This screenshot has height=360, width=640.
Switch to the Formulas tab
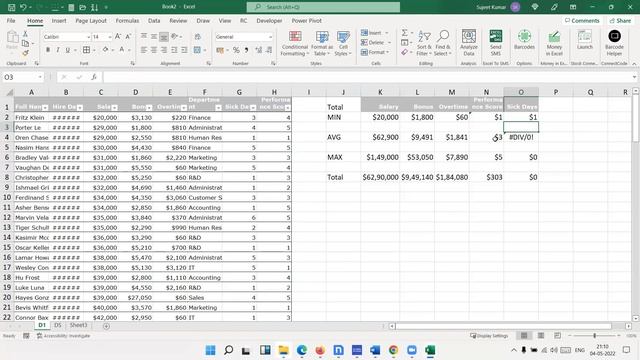(127, 20)
